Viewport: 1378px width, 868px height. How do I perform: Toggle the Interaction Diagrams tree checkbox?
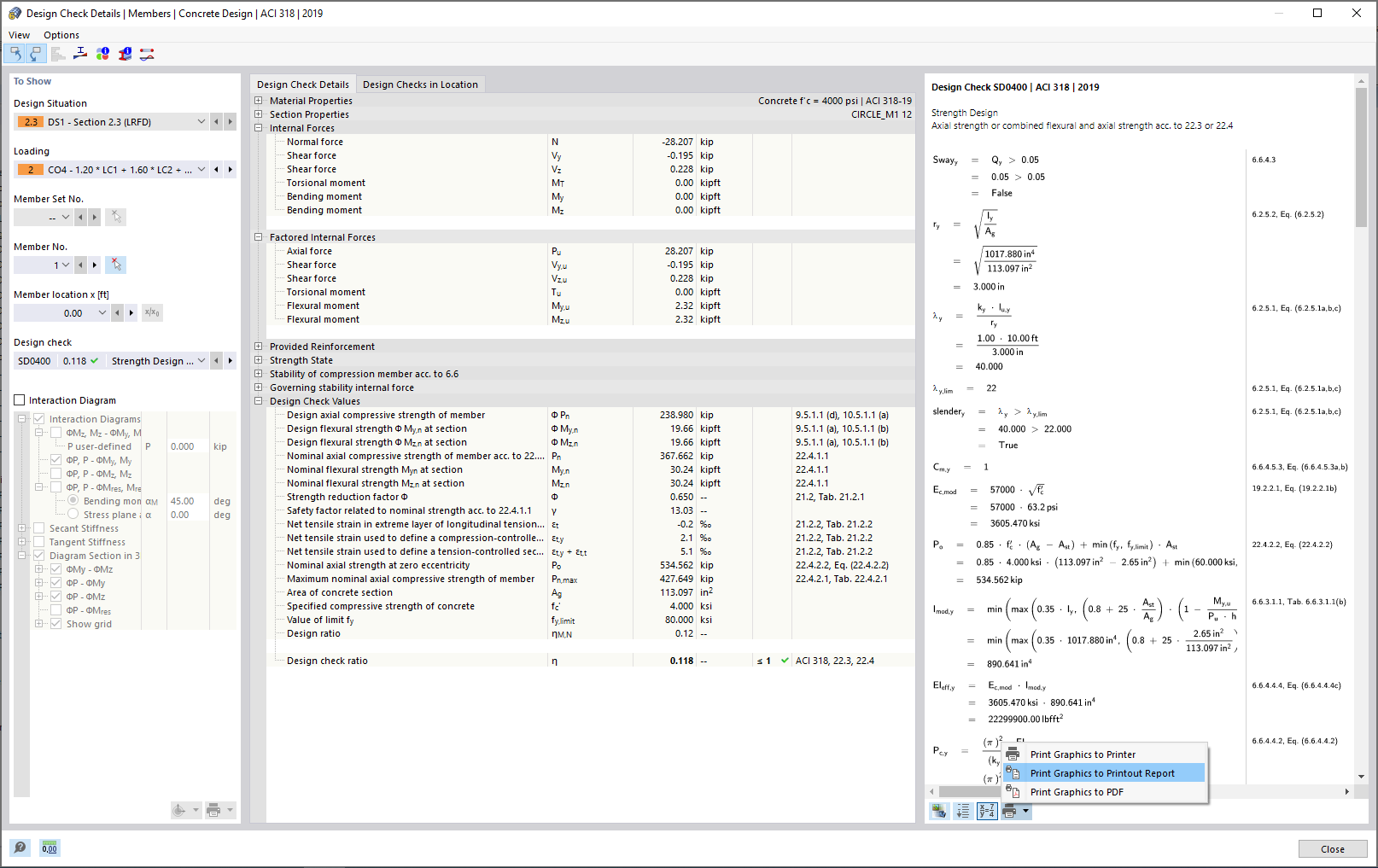pos(38,419)
